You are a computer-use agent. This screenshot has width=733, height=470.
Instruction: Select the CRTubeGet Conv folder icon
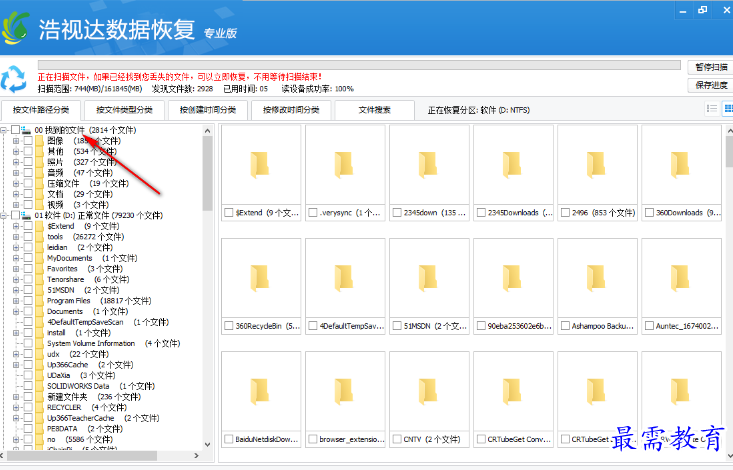513,391
